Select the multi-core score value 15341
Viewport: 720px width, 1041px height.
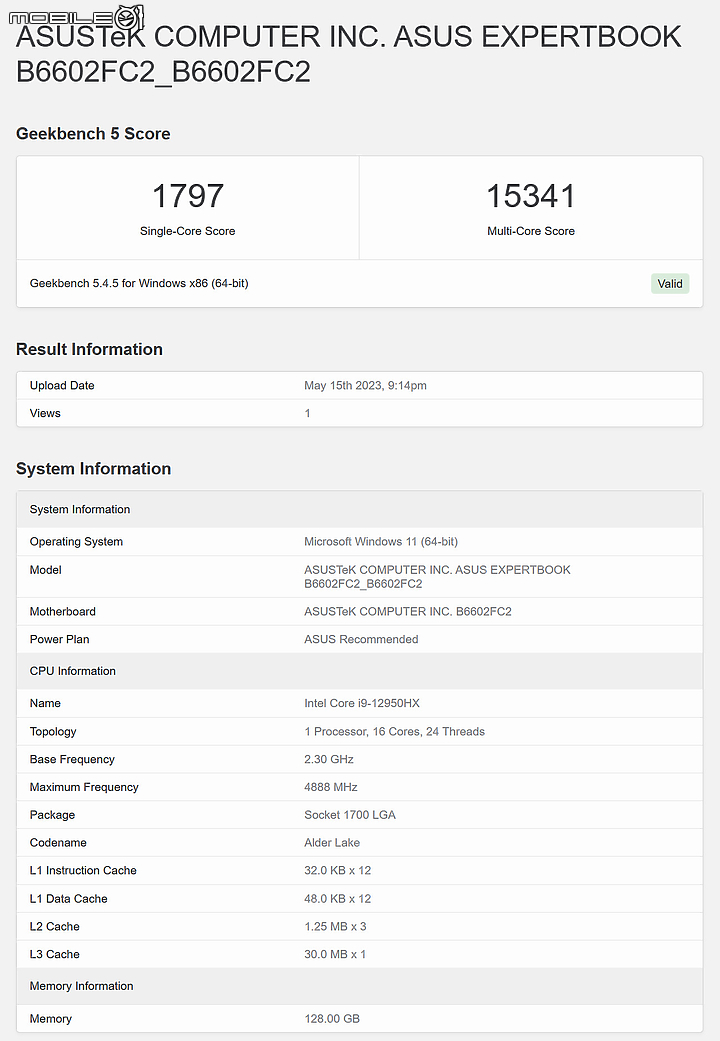pyautogui.click(x=531, y=196)
